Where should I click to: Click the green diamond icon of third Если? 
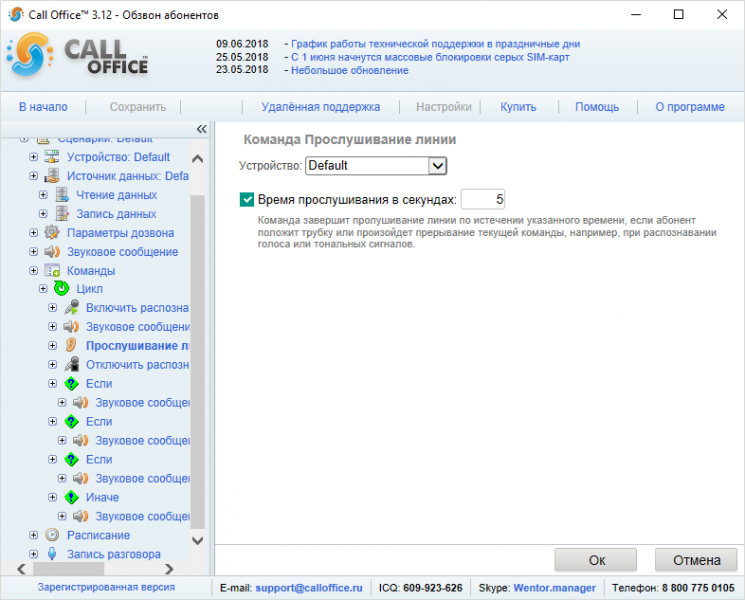click(71, 459)
